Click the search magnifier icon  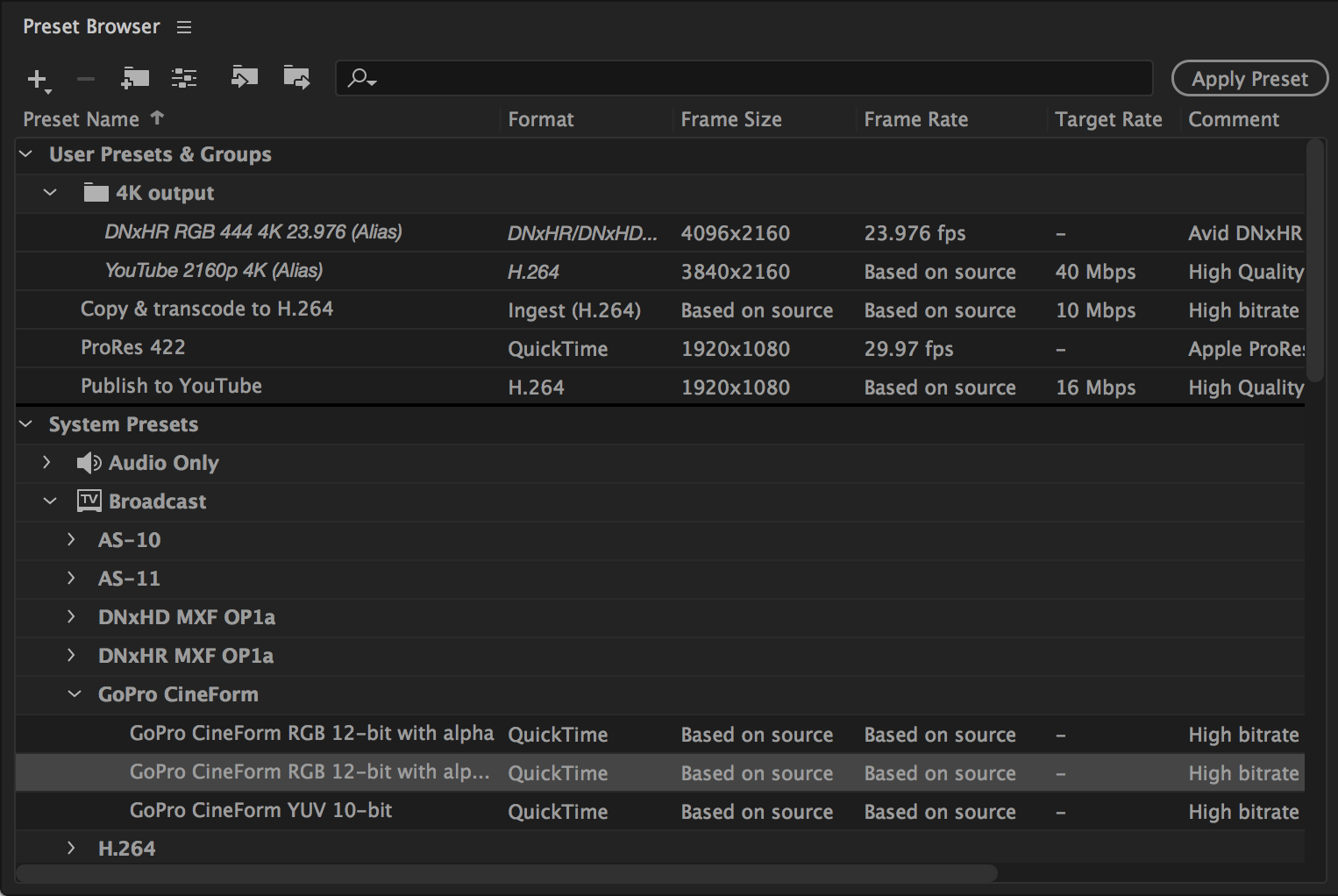[356, 78]
